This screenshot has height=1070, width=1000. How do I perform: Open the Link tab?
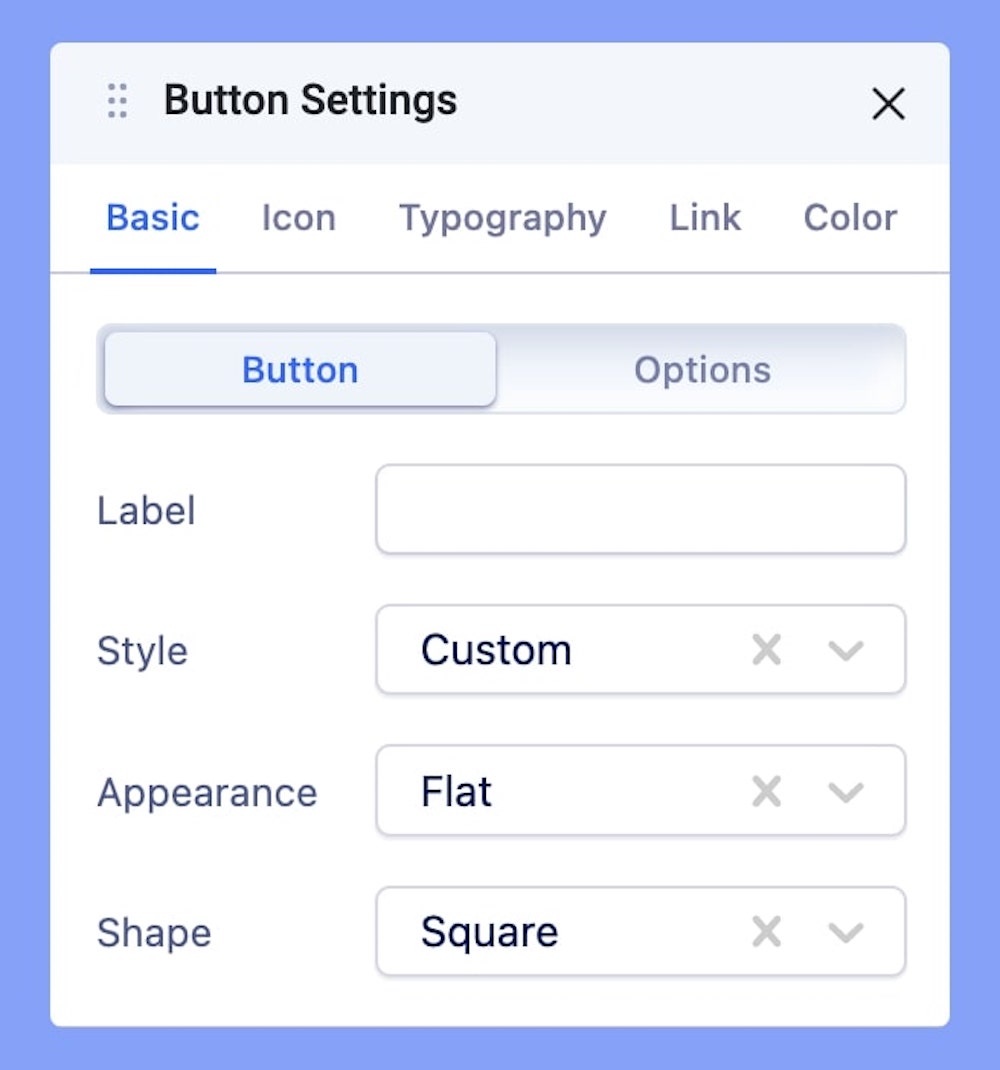coord(705,218)
